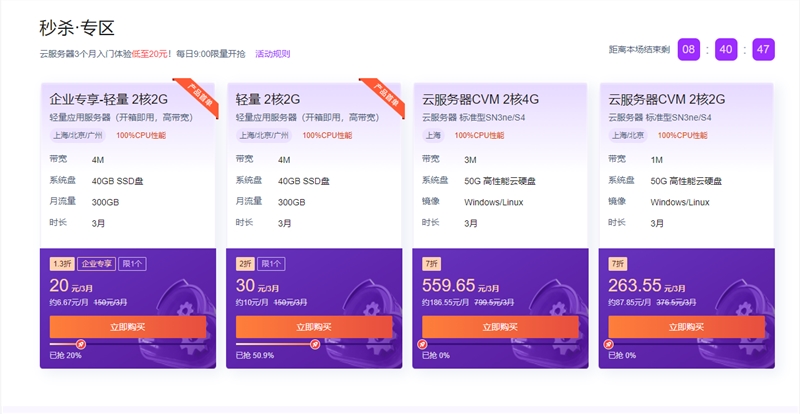
Task: Click the 263.55 price text
Action: click(635, 285)
